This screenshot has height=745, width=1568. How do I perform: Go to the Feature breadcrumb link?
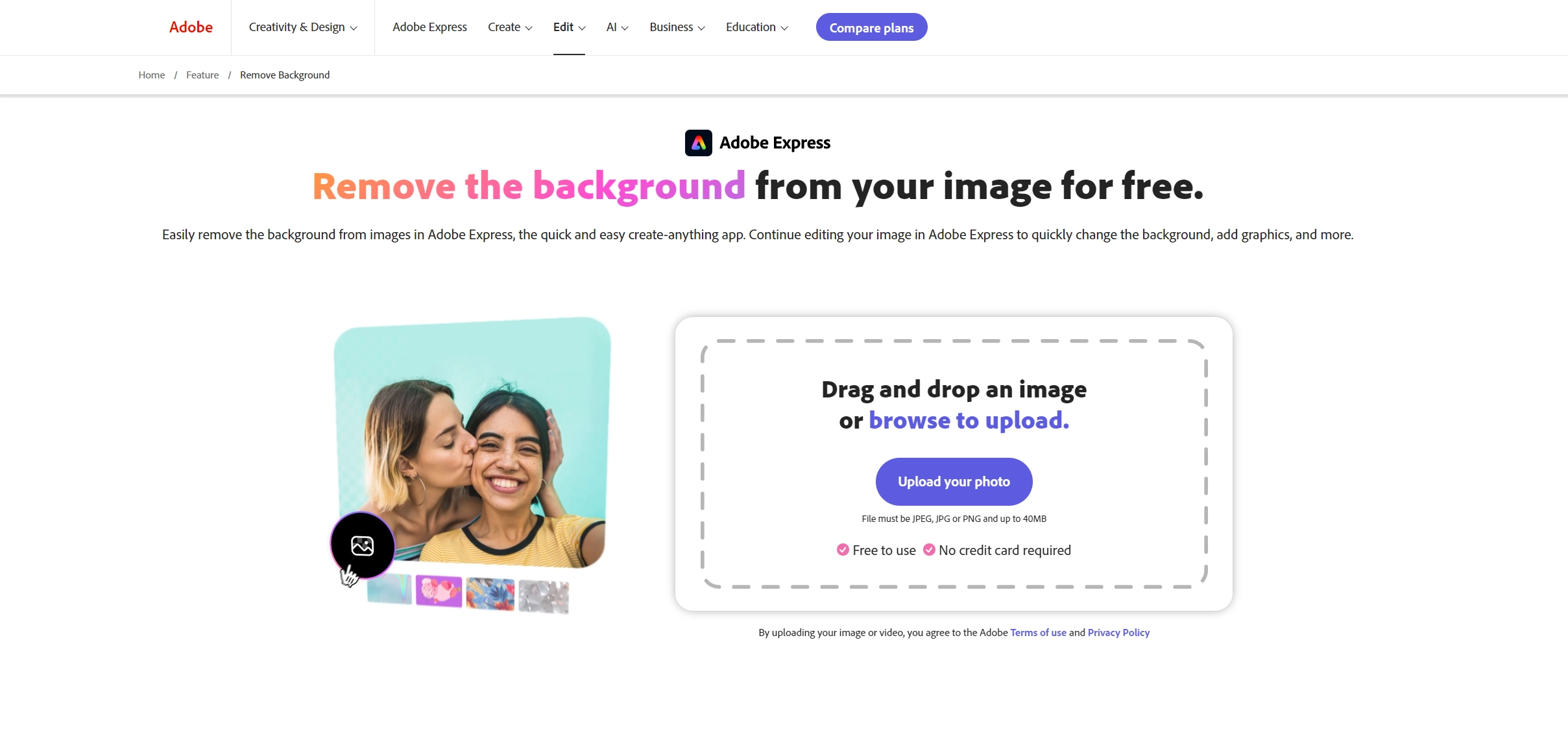coord(202,75)
